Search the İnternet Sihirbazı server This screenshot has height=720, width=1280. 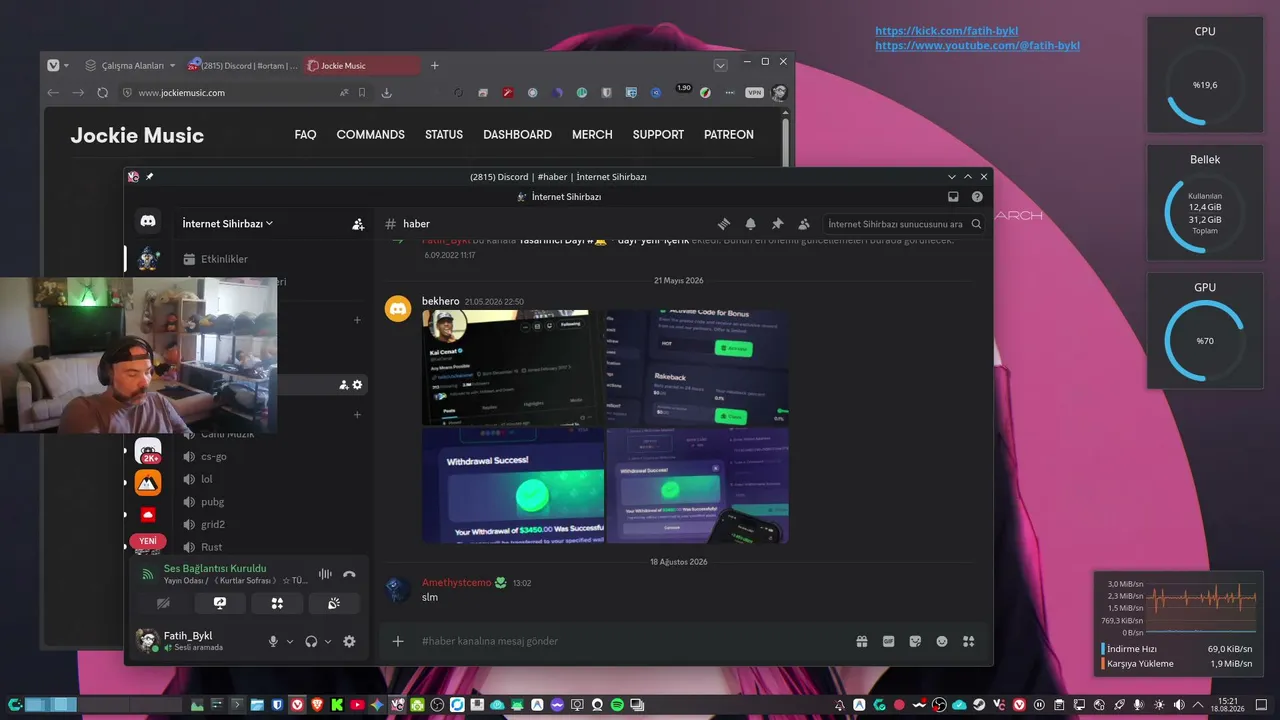click(x=904, y=224)
